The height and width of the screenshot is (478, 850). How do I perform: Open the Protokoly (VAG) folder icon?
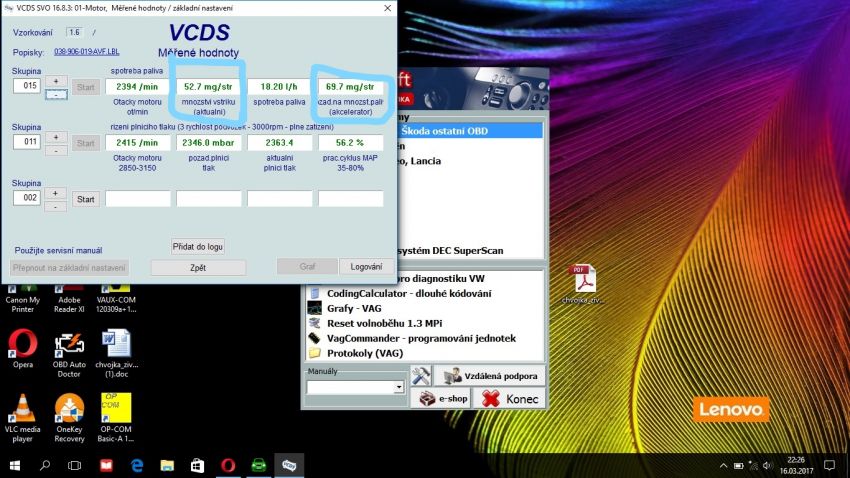coord(314,353)
